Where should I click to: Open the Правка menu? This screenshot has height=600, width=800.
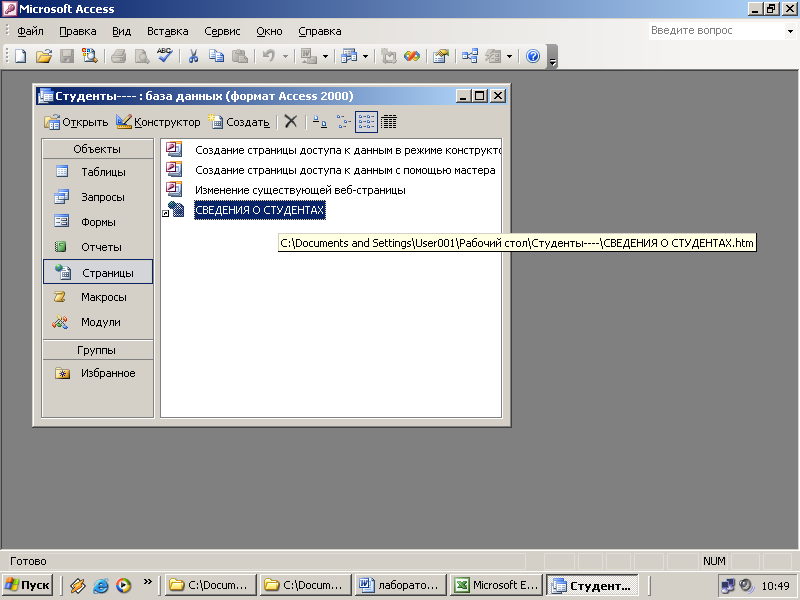(78, 31)
